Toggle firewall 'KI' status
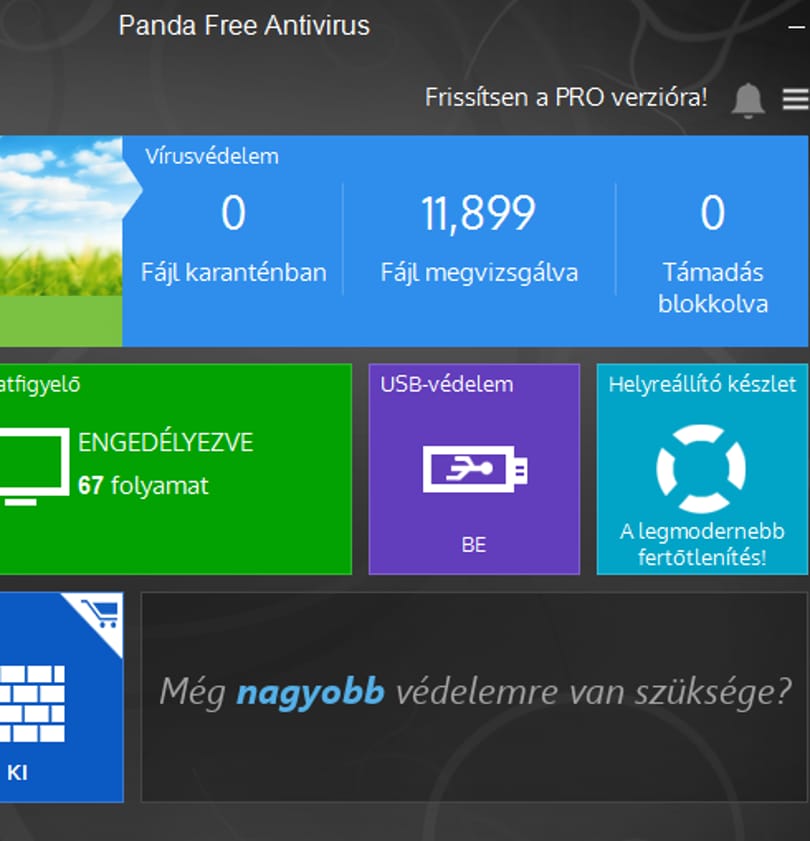The height and width of the screenshot is (841, 810). click(17, 773)
